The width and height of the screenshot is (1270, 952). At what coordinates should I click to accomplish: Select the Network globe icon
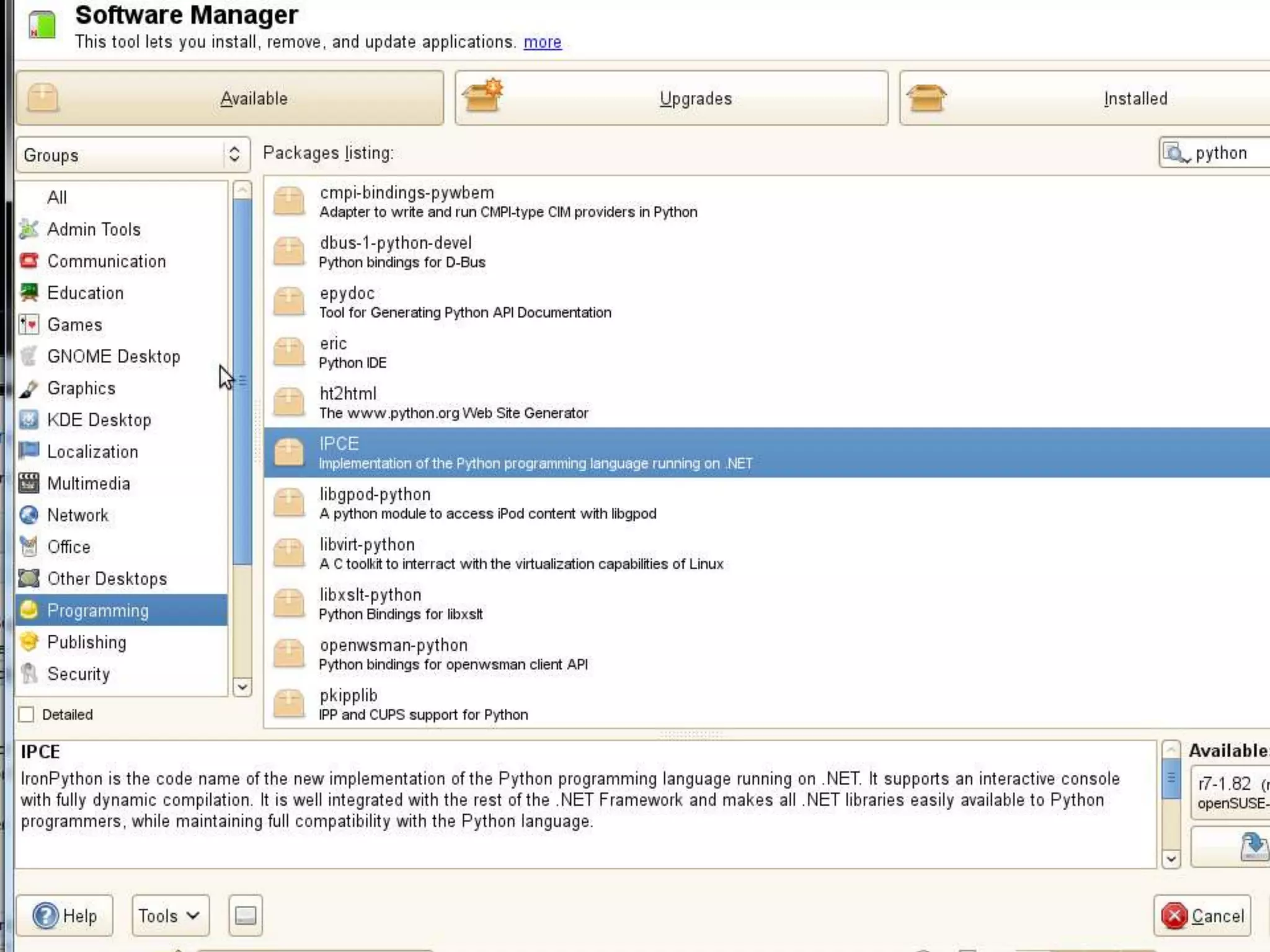pyautogui.click(x=29, y=515)
